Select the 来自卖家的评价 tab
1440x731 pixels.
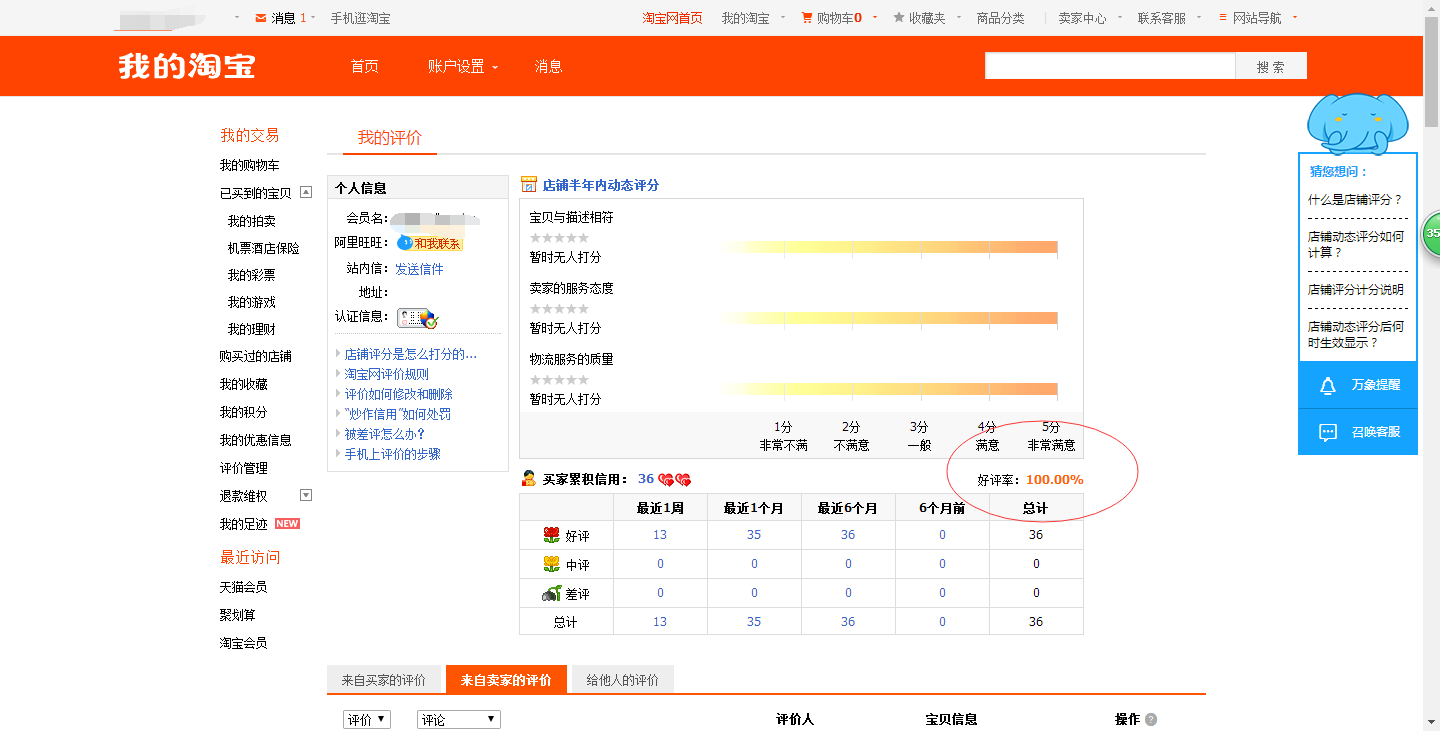tap(506, 680)
